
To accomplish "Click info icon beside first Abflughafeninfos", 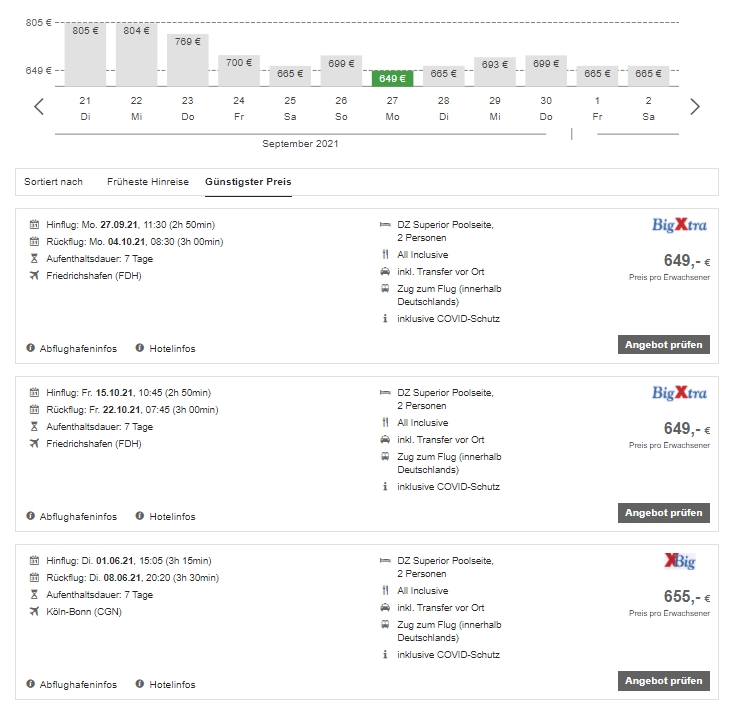I will (31, 348).
